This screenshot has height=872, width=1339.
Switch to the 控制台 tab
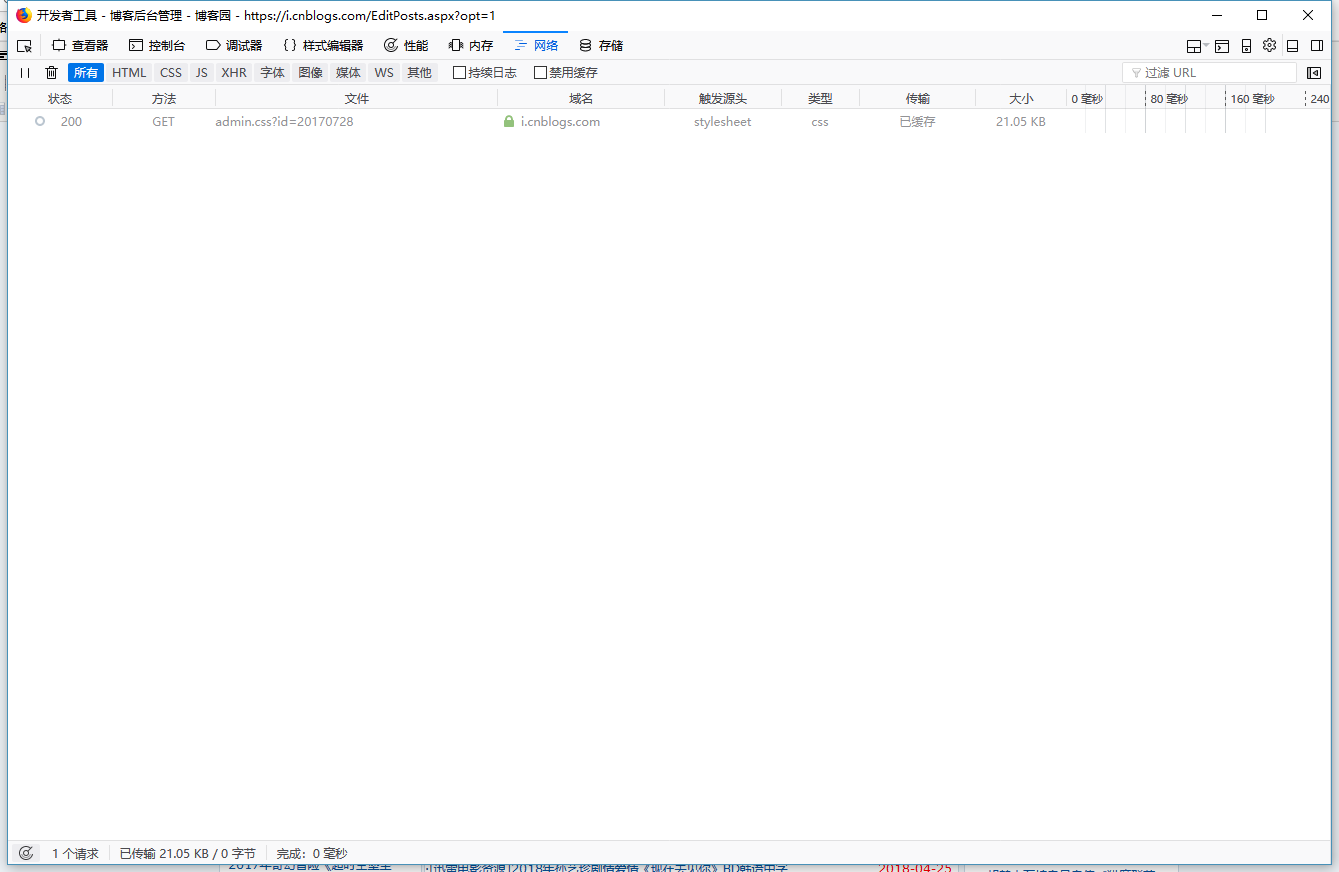click(x=157, y=46)
